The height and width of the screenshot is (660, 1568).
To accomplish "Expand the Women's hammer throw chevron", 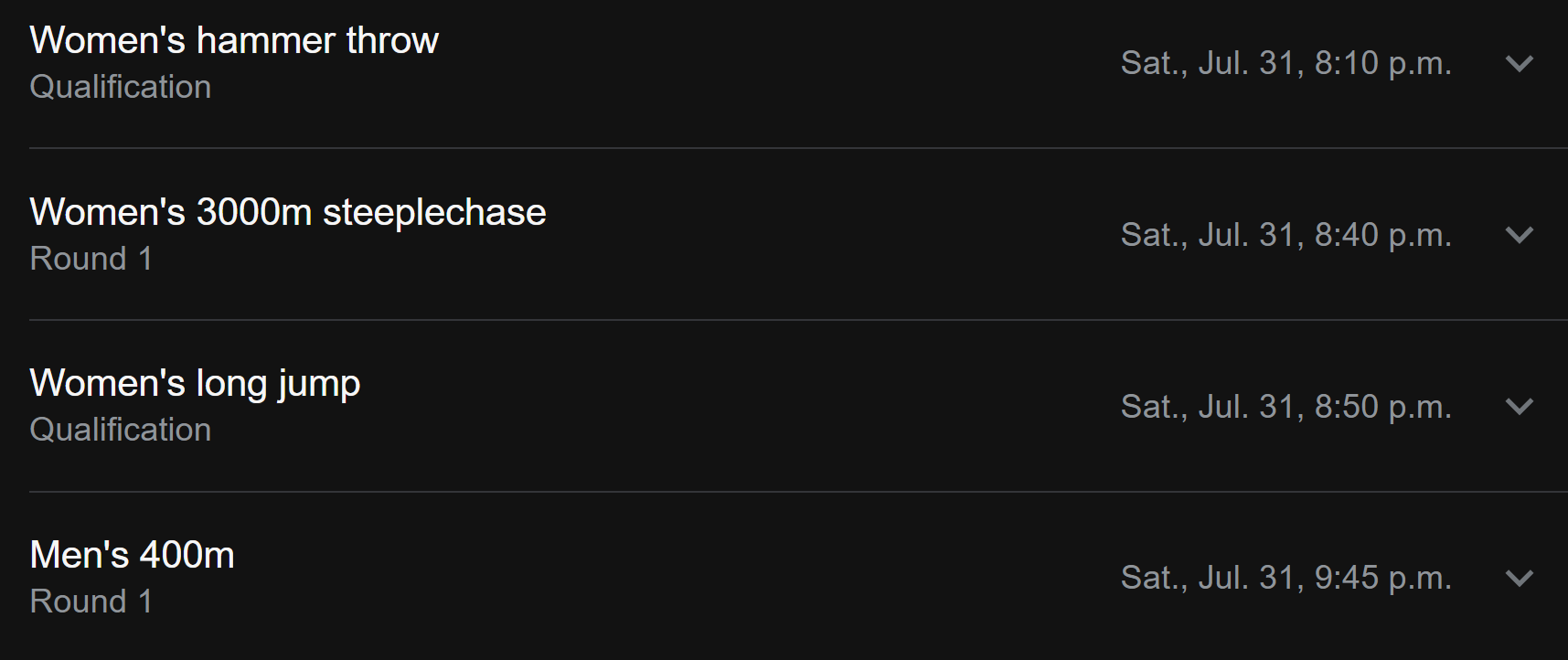I will 1519,64.
